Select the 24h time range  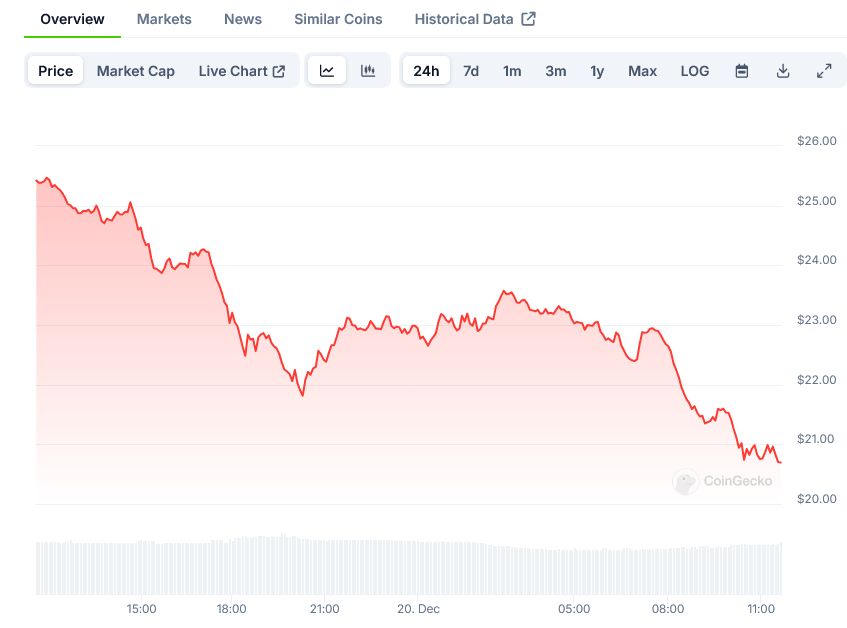coord(426,71)
